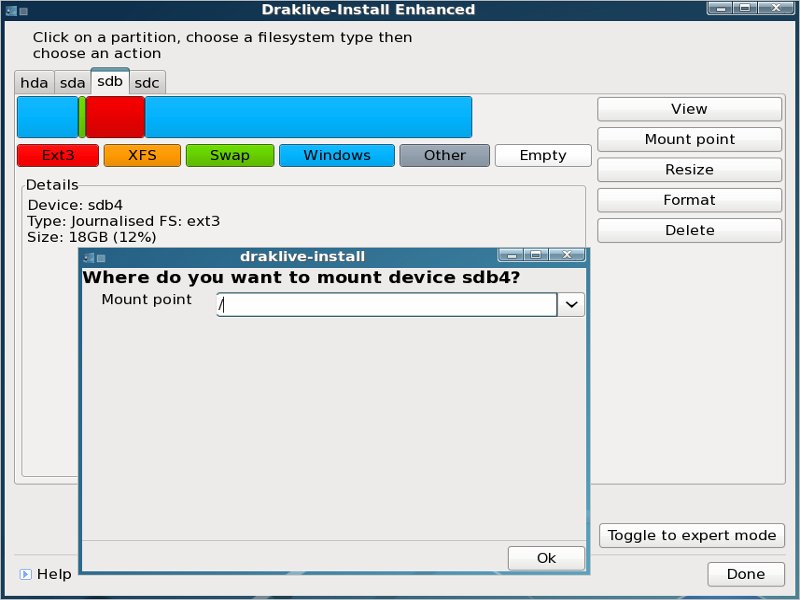Click the Done button
800x600 pixels.
(746, 574)
